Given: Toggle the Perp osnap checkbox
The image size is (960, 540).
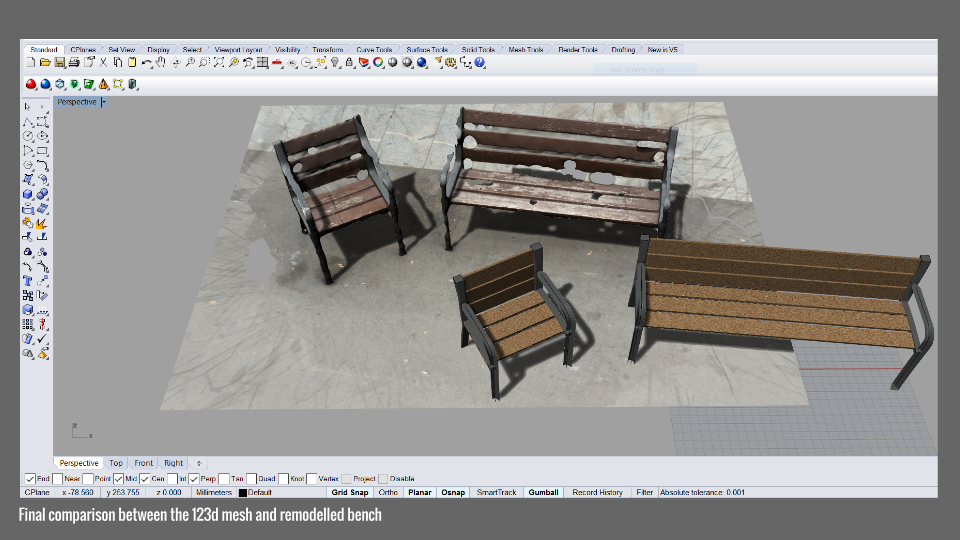Looking at the screenshot, I should click(195, 479).
